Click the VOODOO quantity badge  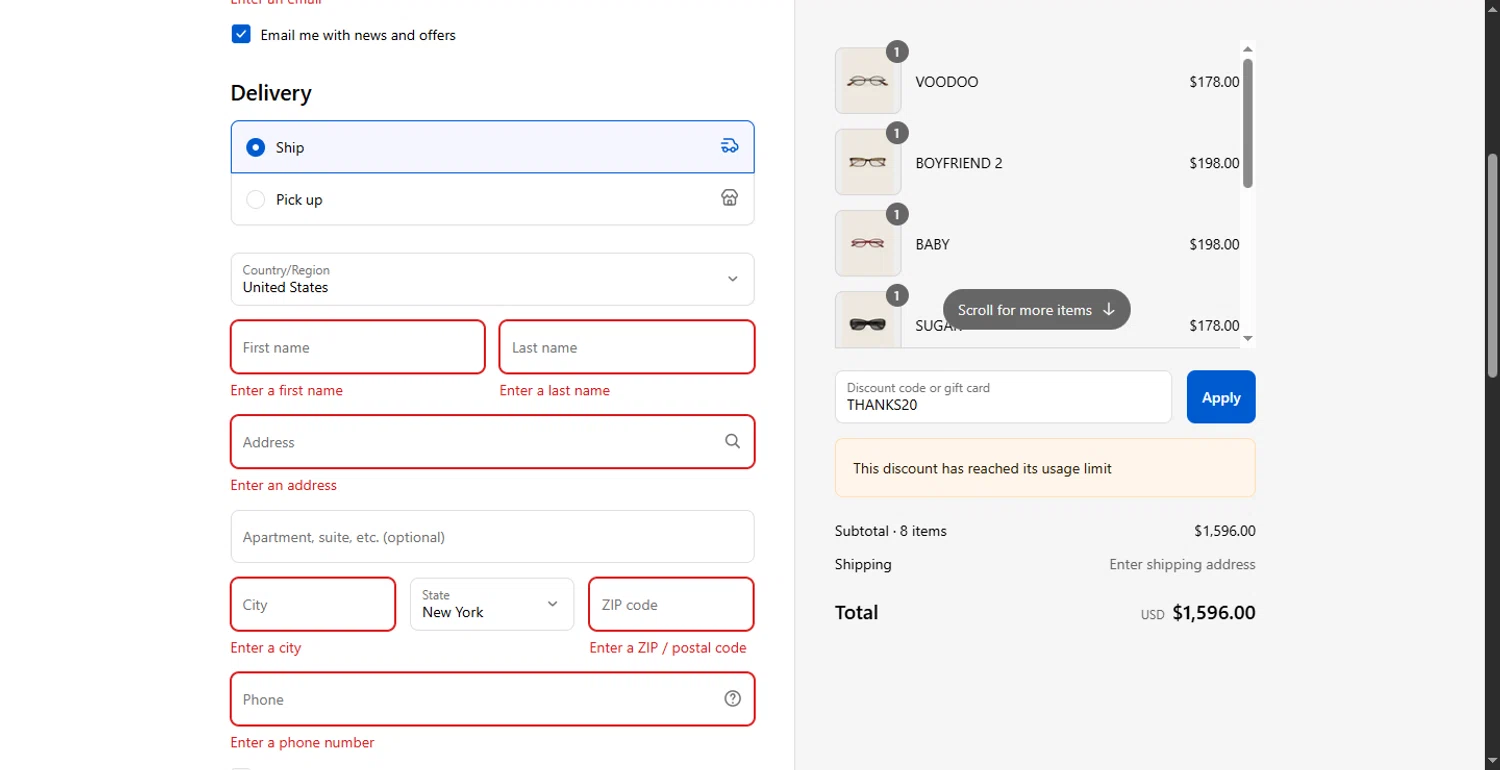pos(897,52)
